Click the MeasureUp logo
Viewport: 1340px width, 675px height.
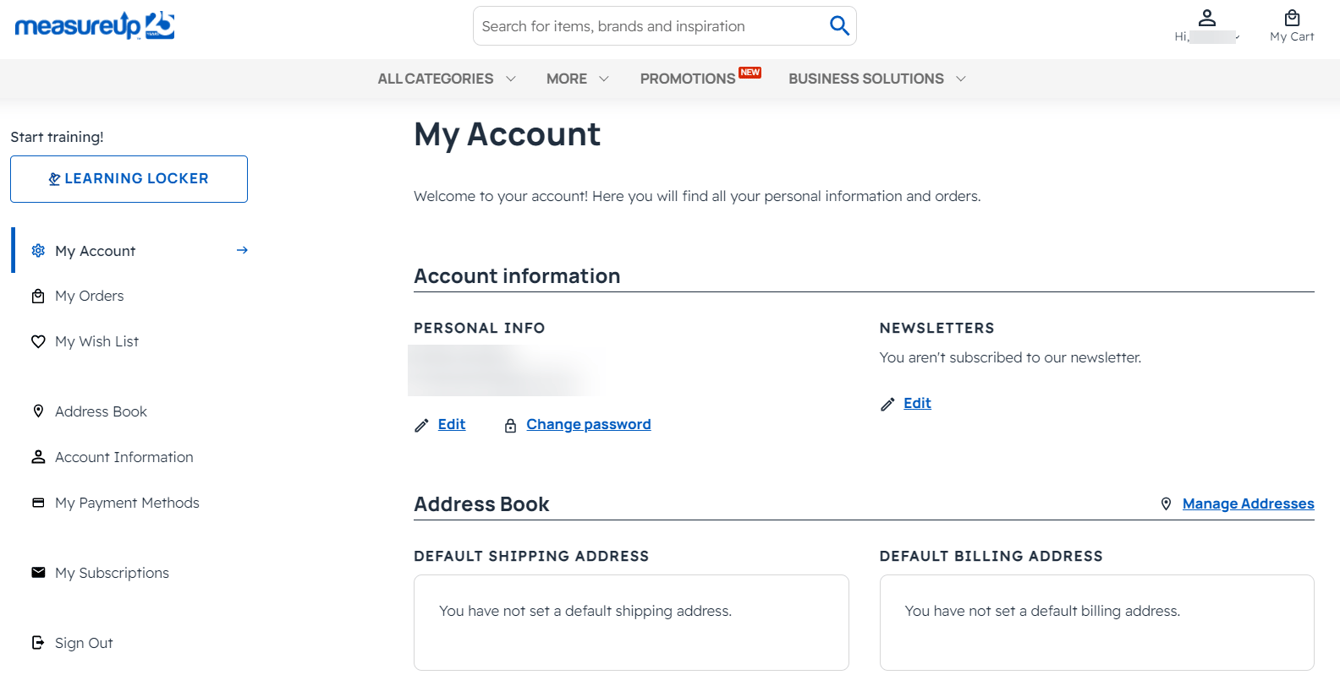click(x=93, y=25)
